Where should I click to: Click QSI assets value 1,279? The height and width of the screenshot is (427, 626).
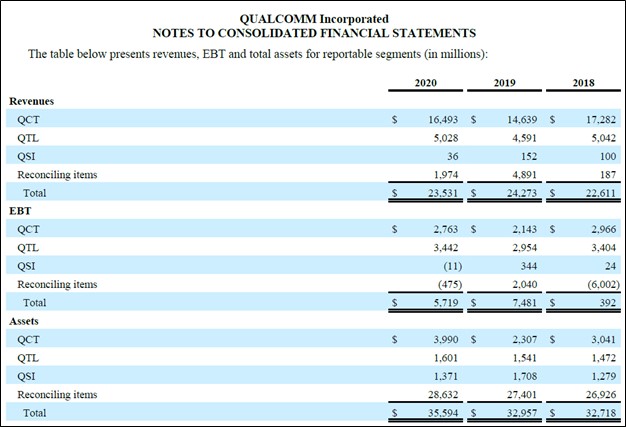[x=604, y=376]
